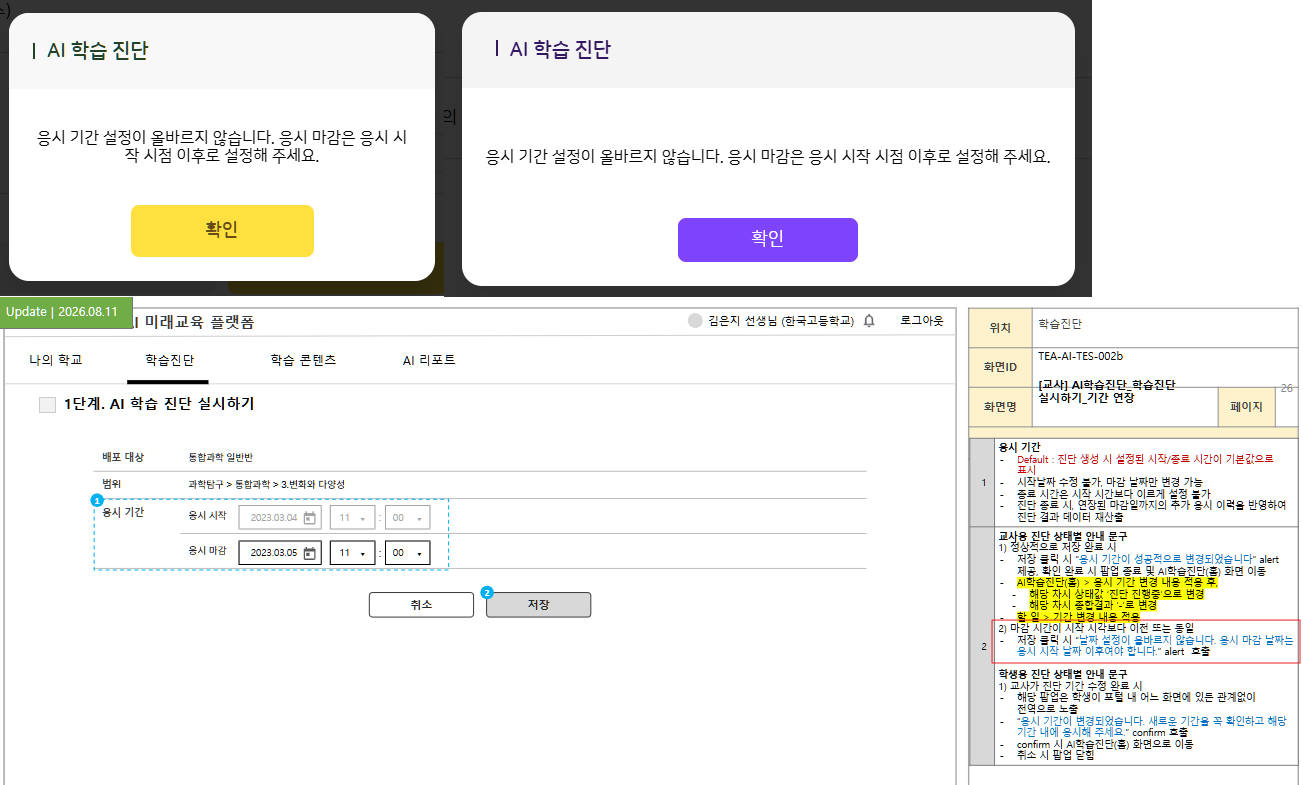
Task: Expand the 응시 마감 minute dropdown
Action: tap(408, 553)
